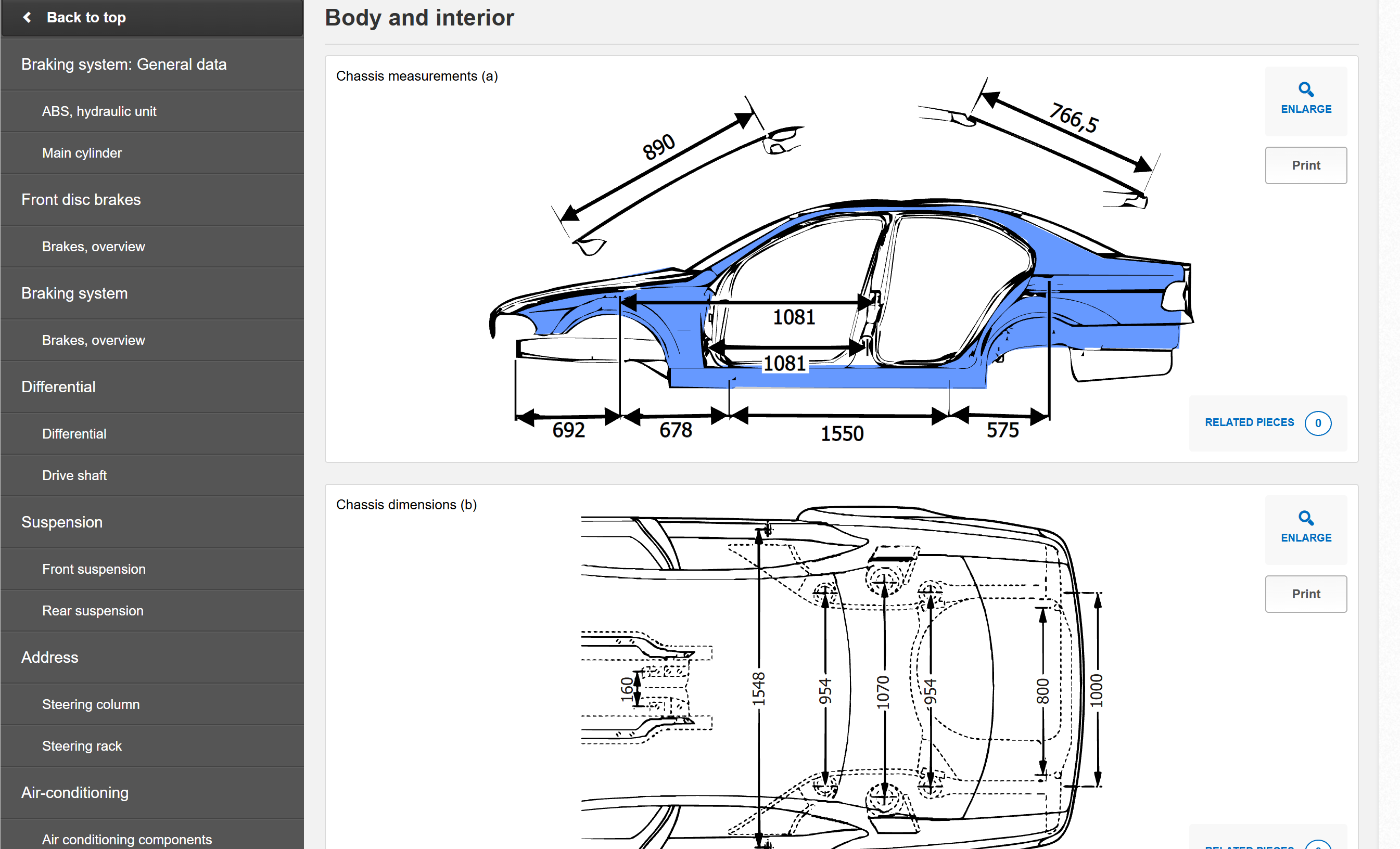This screenshot has width=1400, height=849.
Task: Open Front suspension item
Action: pos(152,569)
